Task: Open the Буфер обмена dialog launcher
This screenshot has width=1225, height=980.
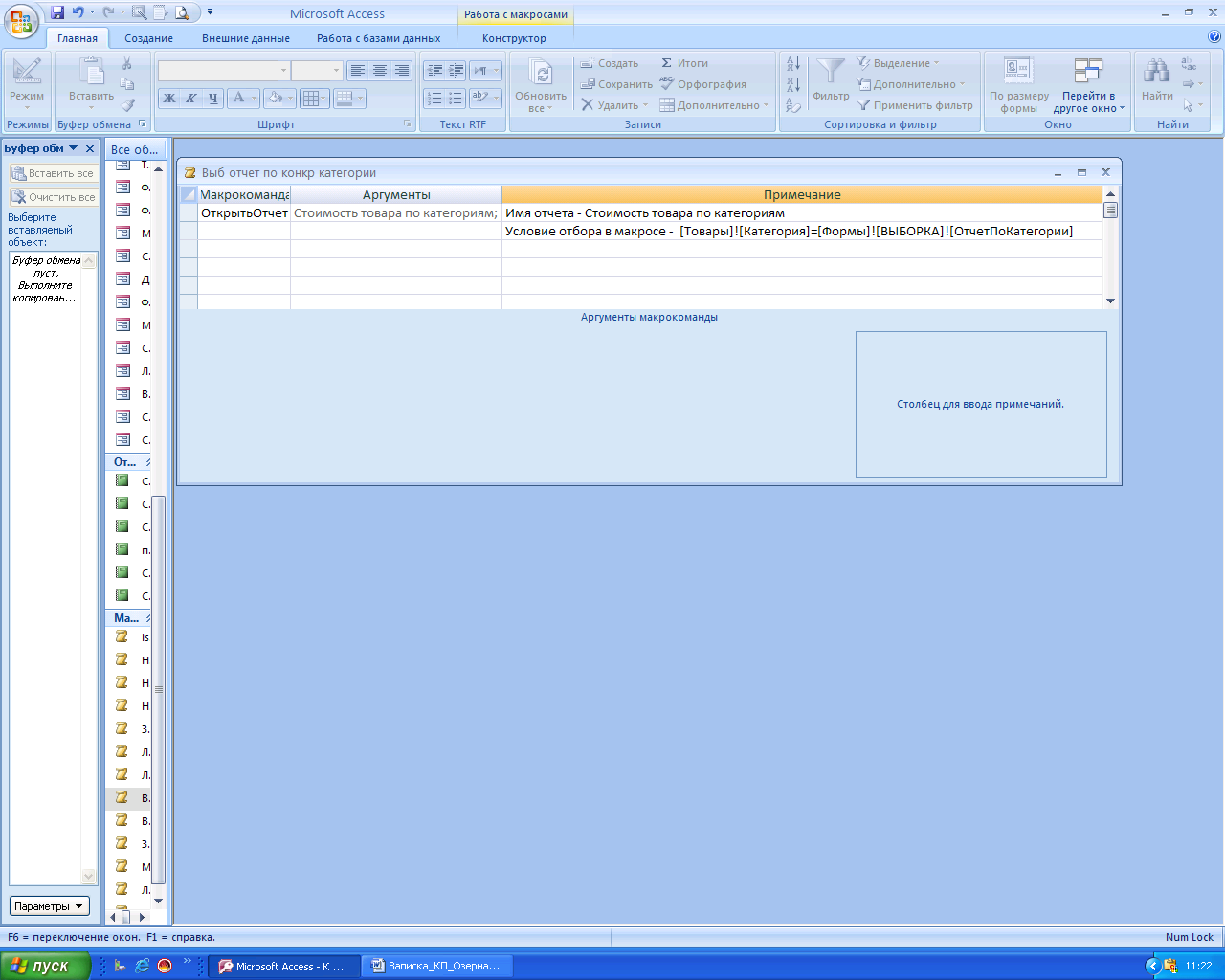Action: click(x=143, y=124)
